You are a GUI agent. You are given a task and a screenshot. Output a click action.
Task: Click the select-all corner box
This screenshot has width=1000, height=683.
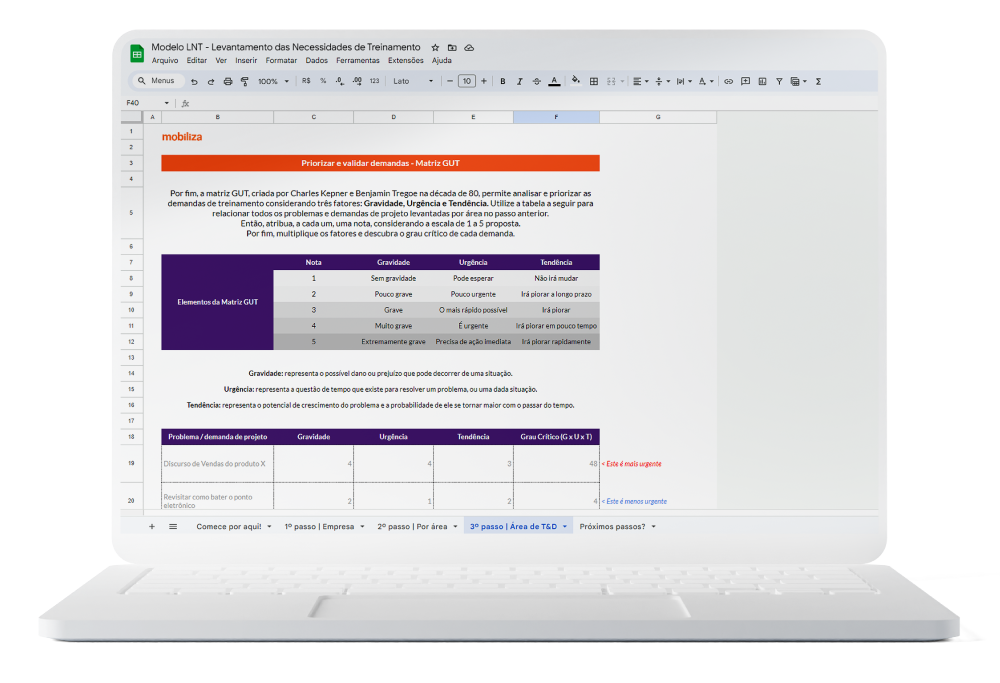(131, 117)
